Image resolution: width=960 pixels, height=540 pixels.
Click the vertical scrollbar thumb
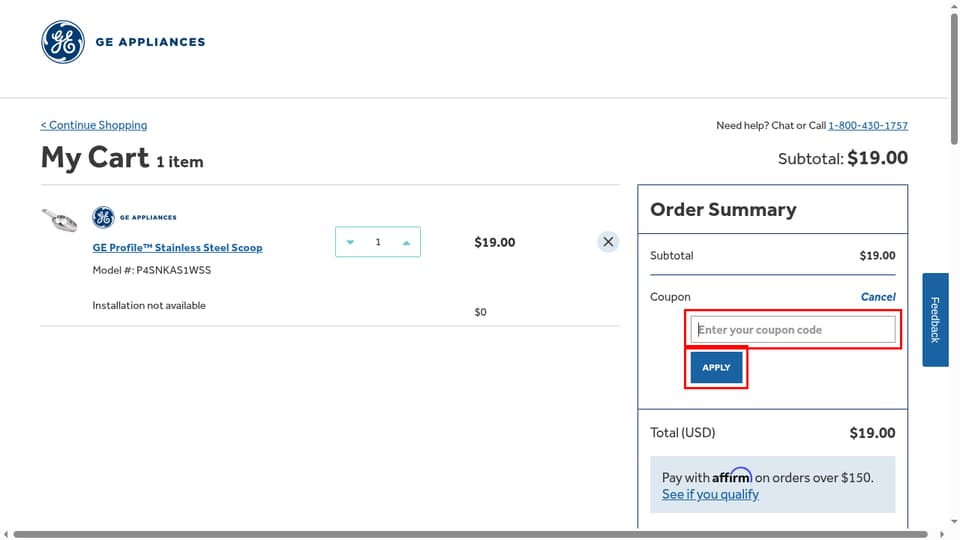954,78
